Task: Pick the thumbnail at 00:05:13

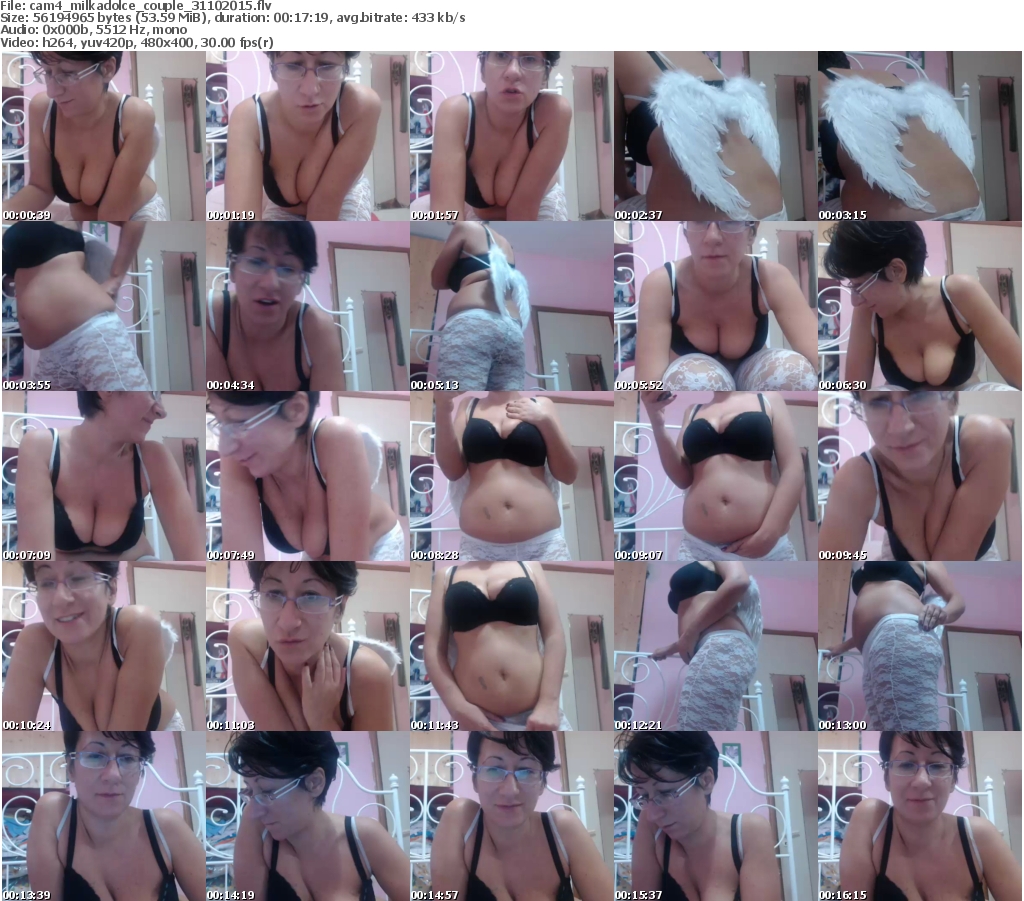Action: click(511, 306)
